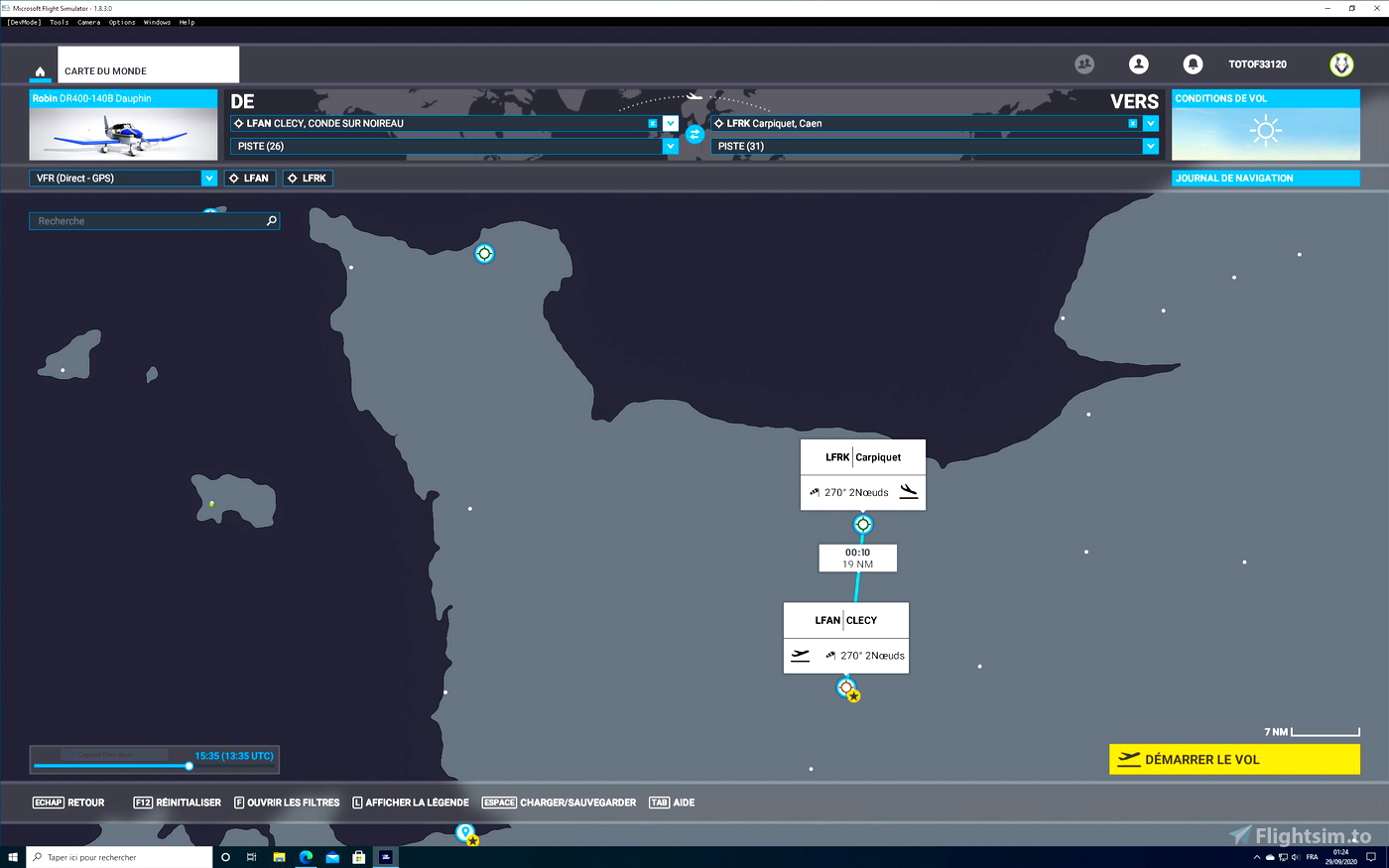
Task: Open the Camera menu
Action: click(88, 22)
